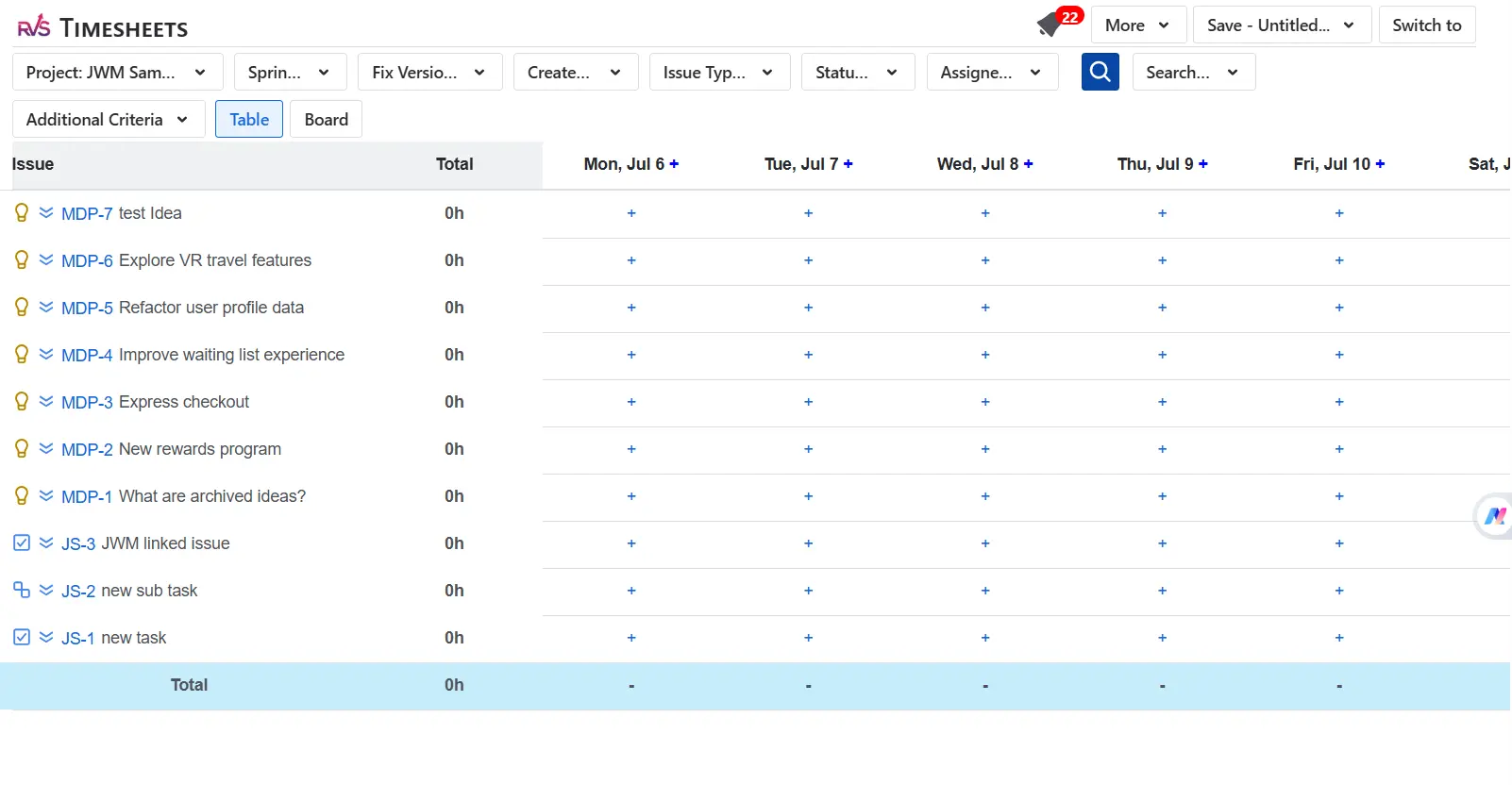Open the Create... filter dropdown

pos(576,72)
